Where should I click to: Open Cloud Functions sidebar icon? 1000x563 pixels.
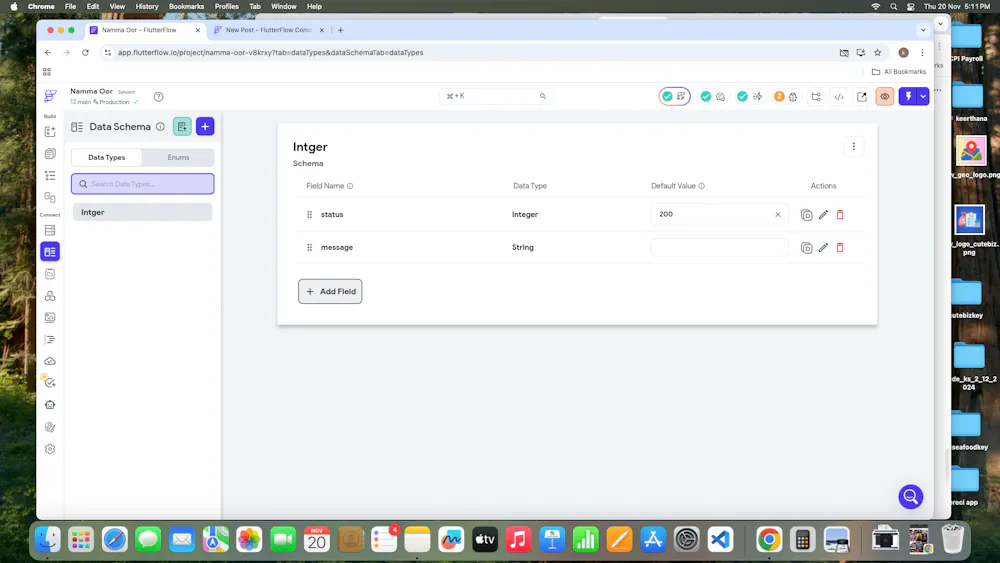pos(50,361)
